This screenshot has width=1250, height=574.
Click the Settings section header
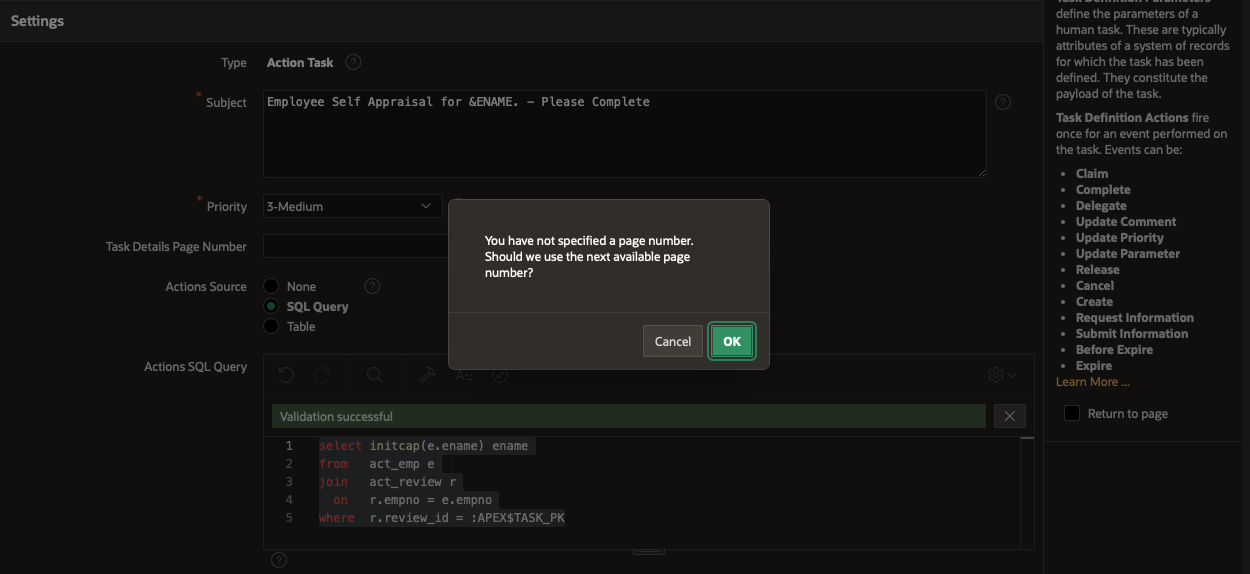click(x=37, y=21)
